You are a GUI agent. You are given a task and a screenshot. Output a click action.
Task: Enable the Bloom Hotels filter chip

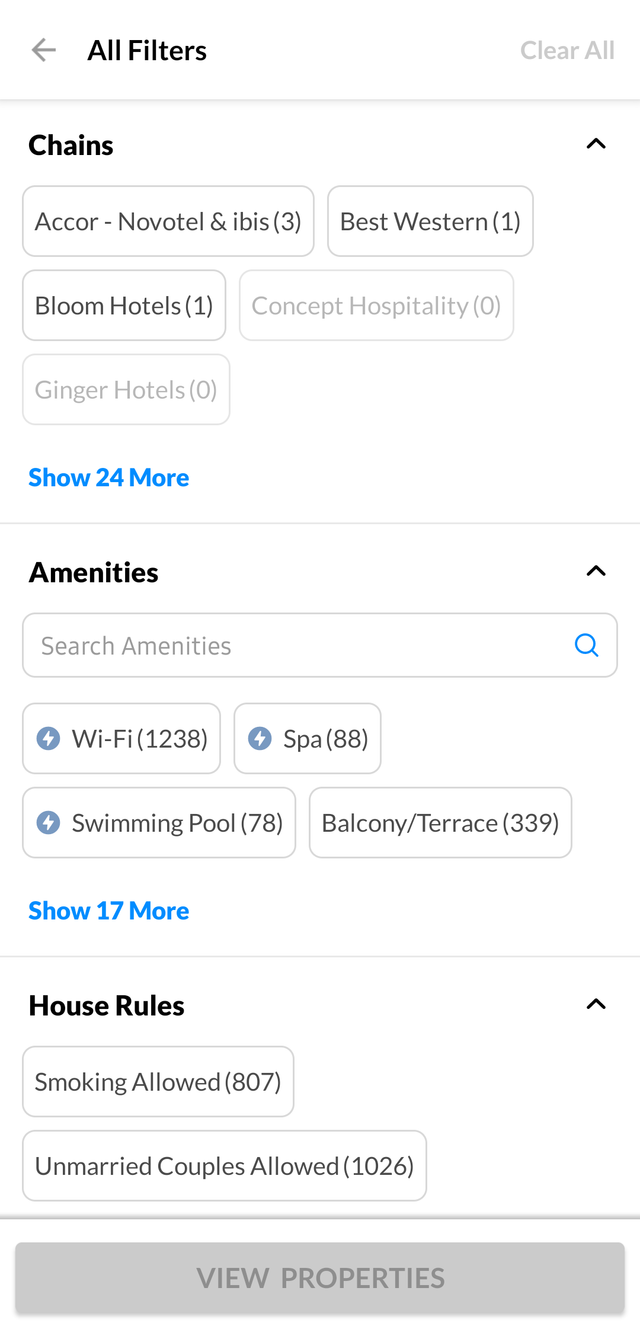click(124, 305)
